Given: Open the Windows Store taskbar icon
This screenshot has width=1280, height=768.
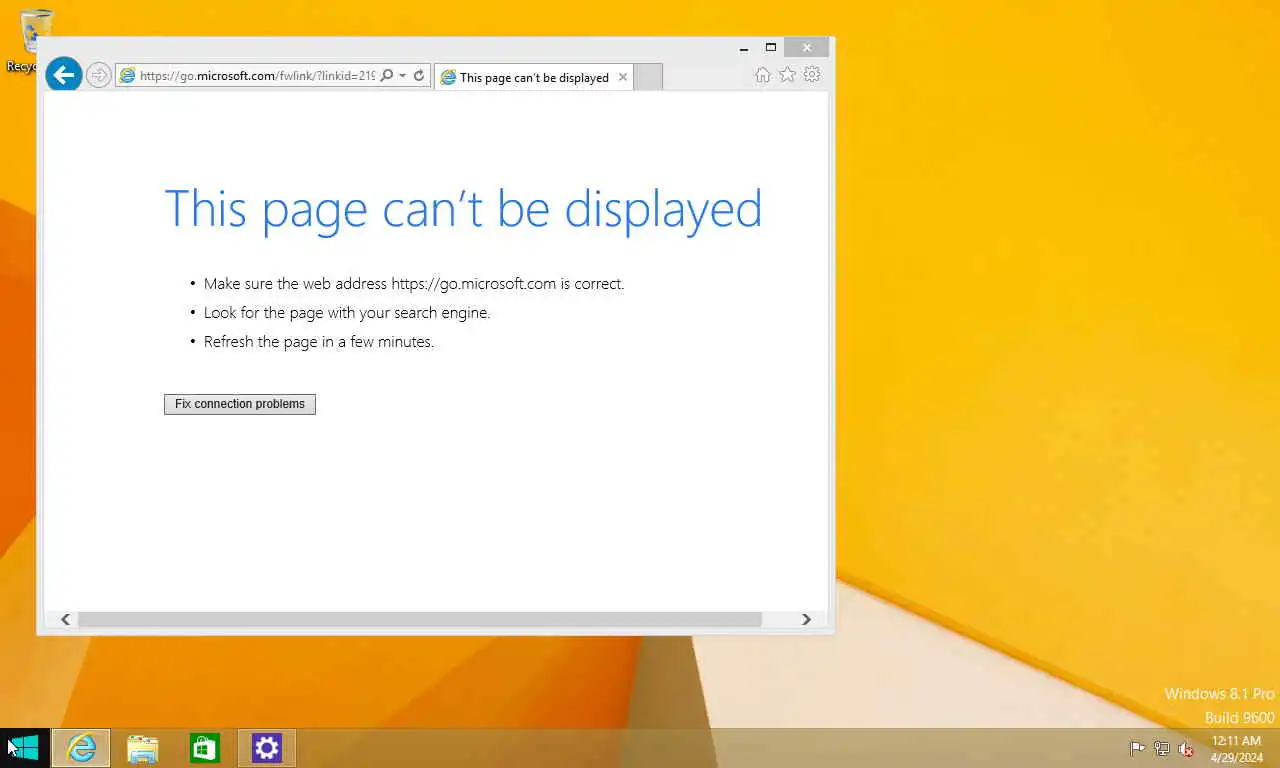Looking at the screenshot, I should click(205, 748).
